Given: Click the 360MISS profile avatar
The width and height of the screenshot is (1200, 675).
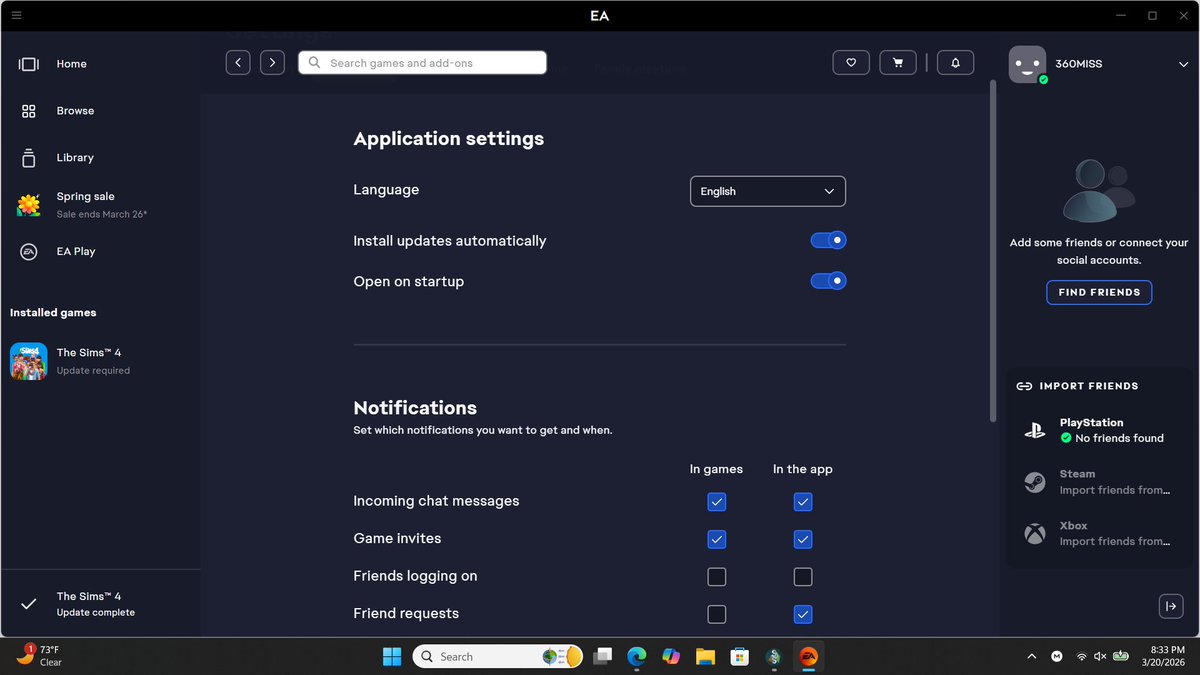Looking at the screenshot, I should pyautogui.click(x=1027, y=64).
